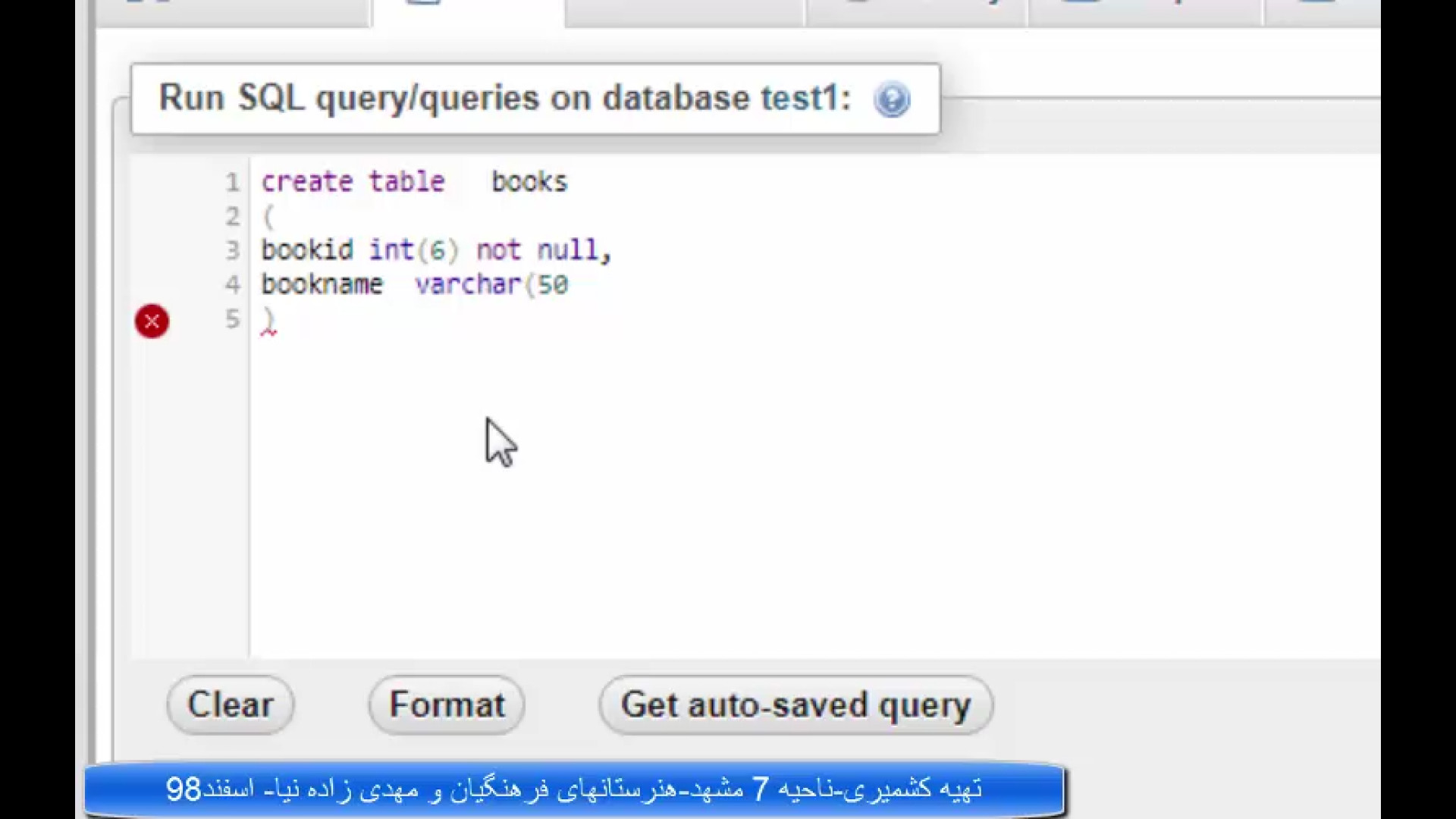Click the 'not null' text on line 3
The height and width of the screenshot is (819, 1456).
click(537, 250)
